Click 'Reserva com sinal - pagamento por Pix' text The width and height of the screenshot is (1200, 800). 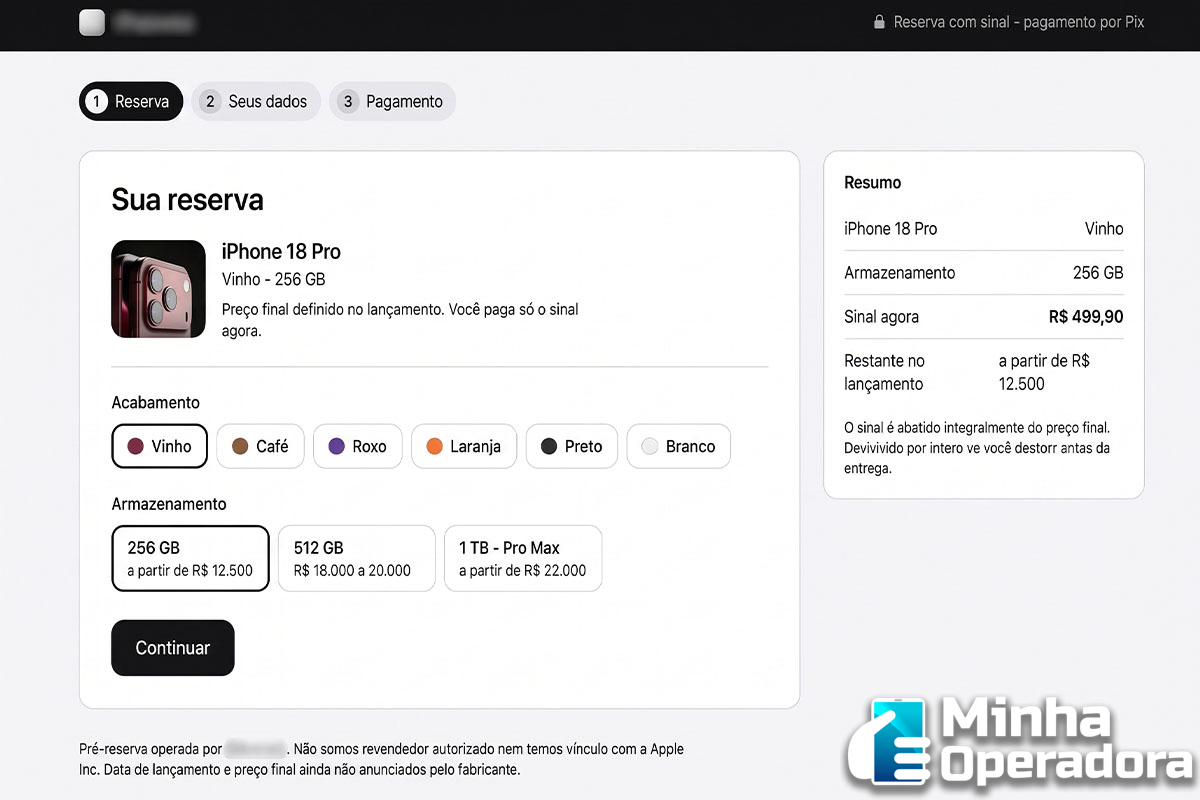click(1019, 22)
